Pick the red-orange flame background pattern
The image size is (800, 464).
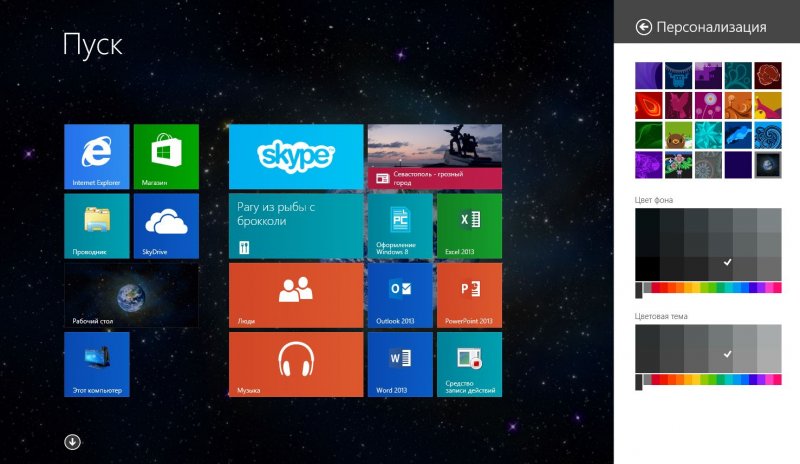(648, 105)
